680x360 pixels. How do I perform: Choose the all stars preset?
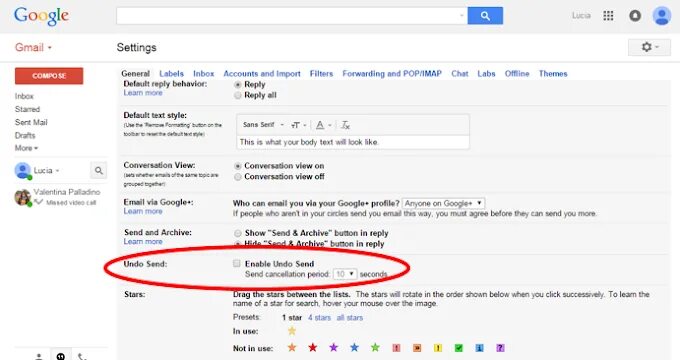click(350, 317)
